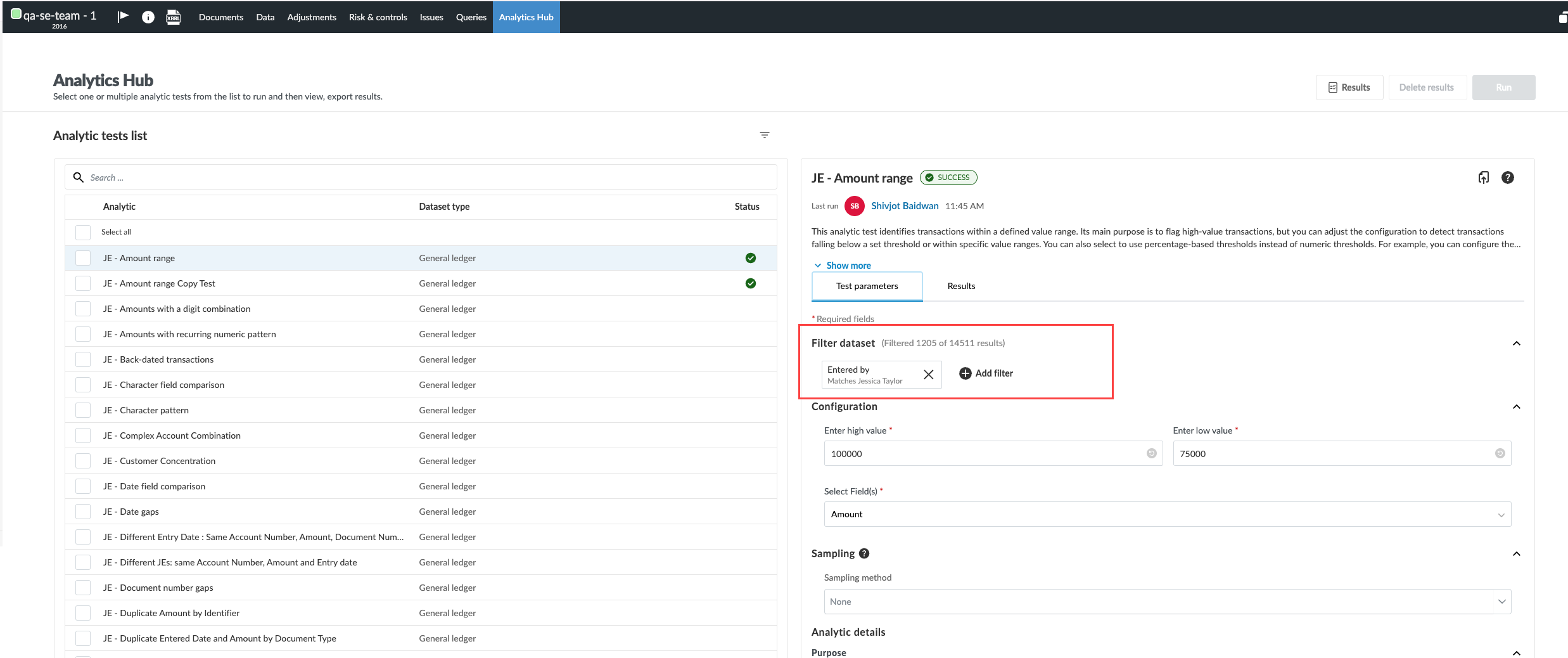
Task: Check JE - Amount range Copy Test checkbox
Action: pyautogui.click(x=83, y=283)
